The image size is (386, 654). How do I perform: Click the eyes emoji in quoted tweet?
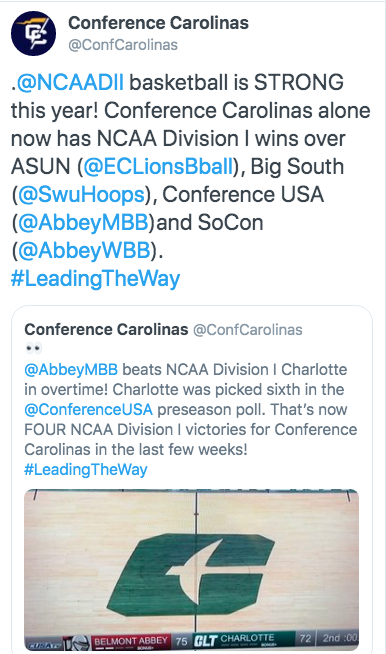(x=34, y=347)
